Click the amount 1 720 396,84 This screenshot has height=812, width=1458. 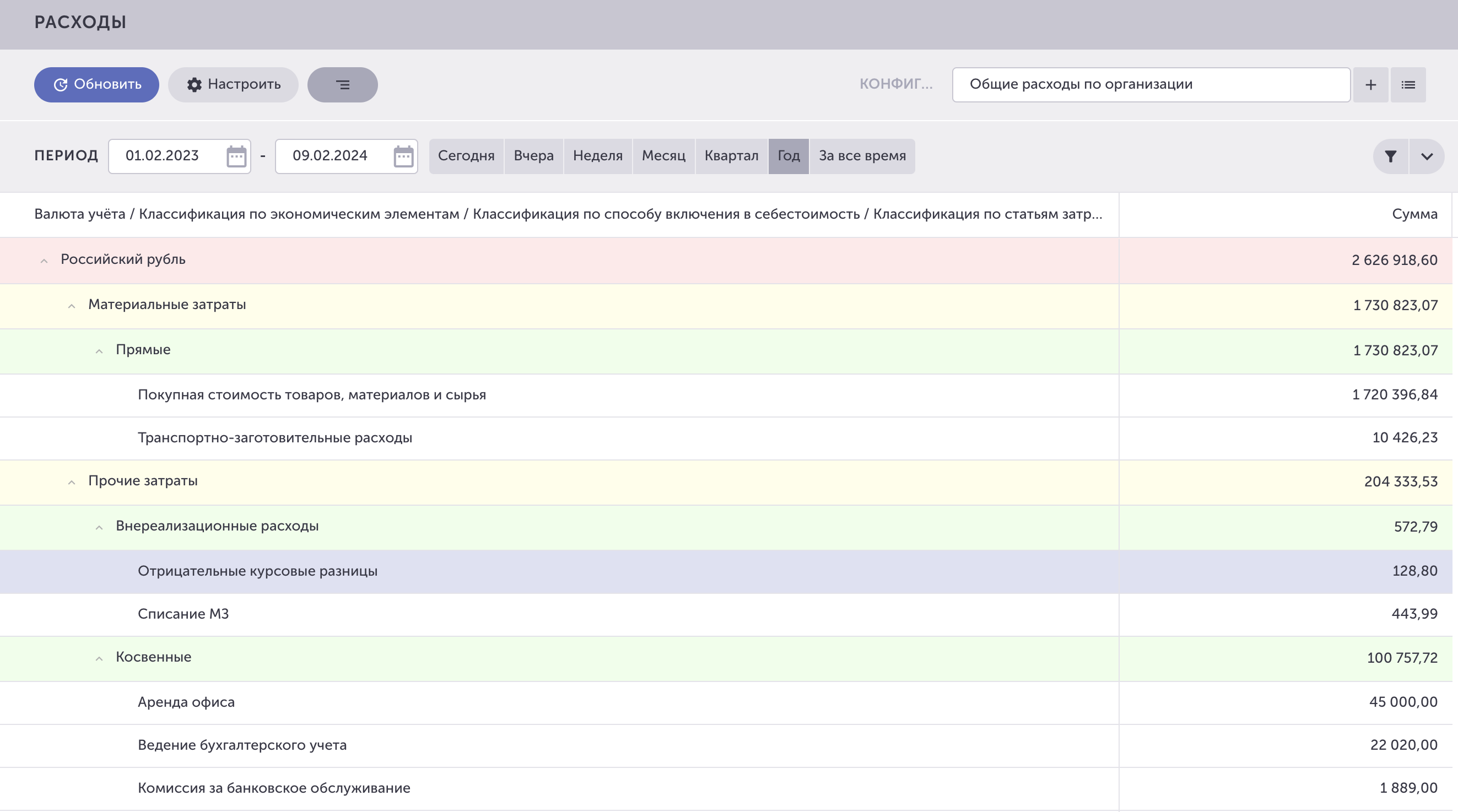point(1395,395)
